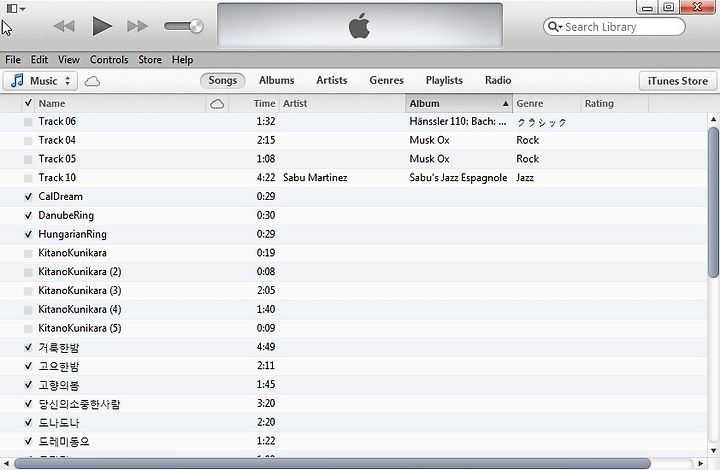
Task: Sort by the Name column header
Action: (x=120, y=103)
